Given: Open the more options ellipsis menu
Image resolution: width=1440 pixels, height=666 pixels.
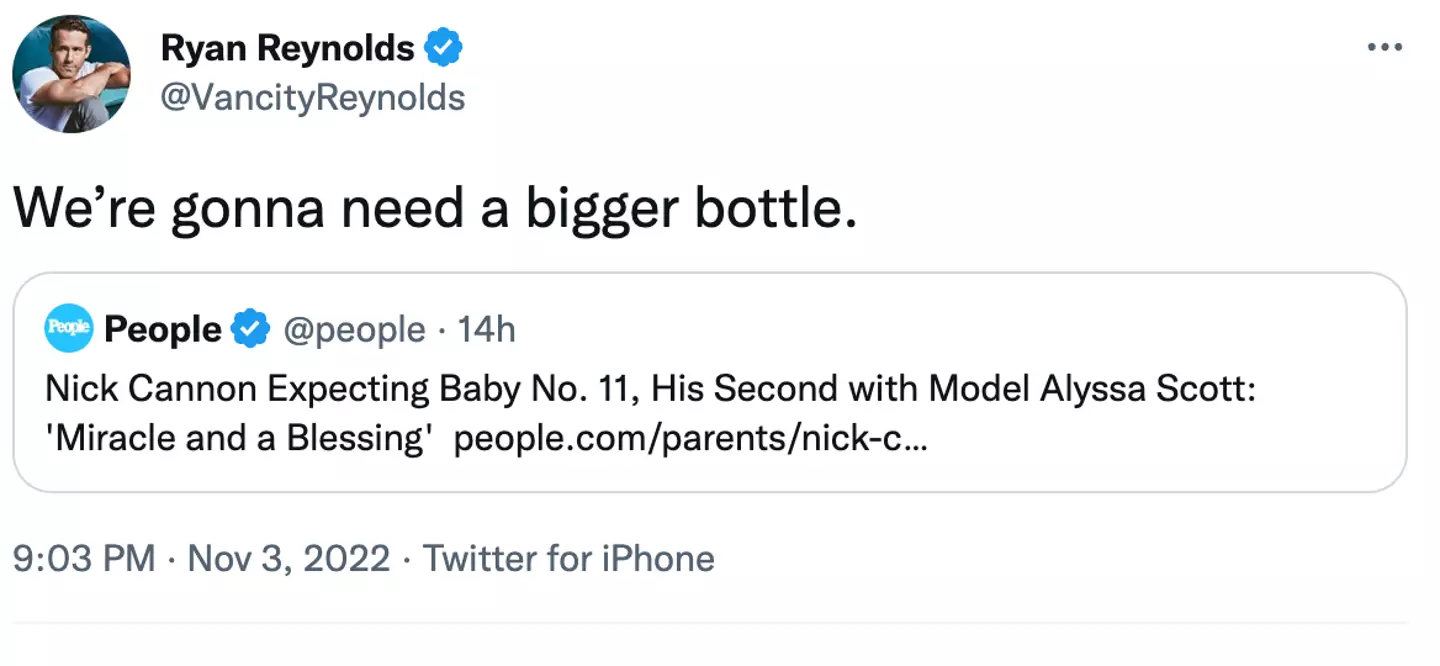Looking at the screenshot, I should tap(1384, 48).
